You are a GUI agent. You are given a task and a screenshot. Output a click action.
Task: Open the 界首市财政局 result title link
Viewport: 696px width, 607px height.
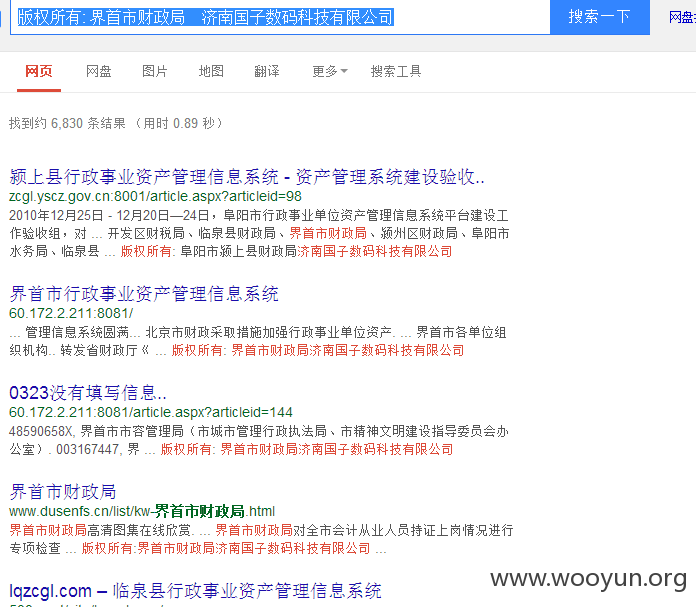click(63, 492)
